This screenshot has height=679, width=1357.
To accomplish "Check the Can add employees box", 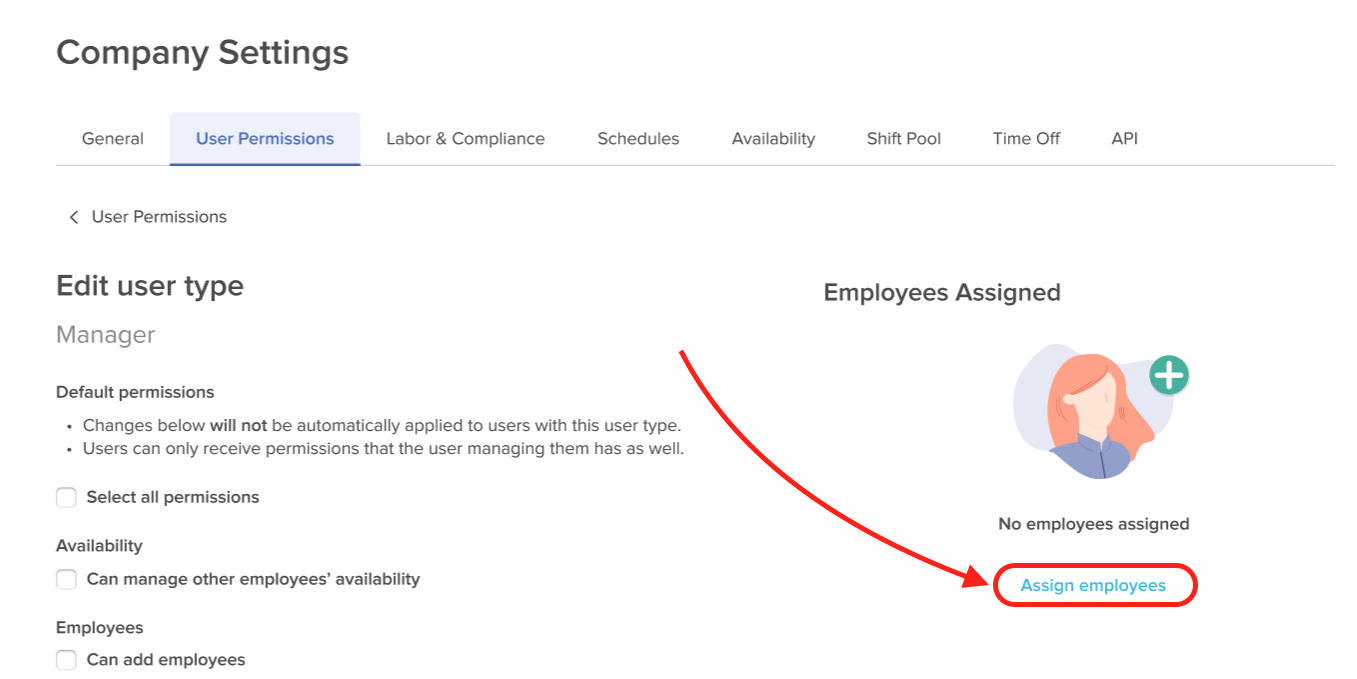I will pyautogui.click(x=66, y=660).
